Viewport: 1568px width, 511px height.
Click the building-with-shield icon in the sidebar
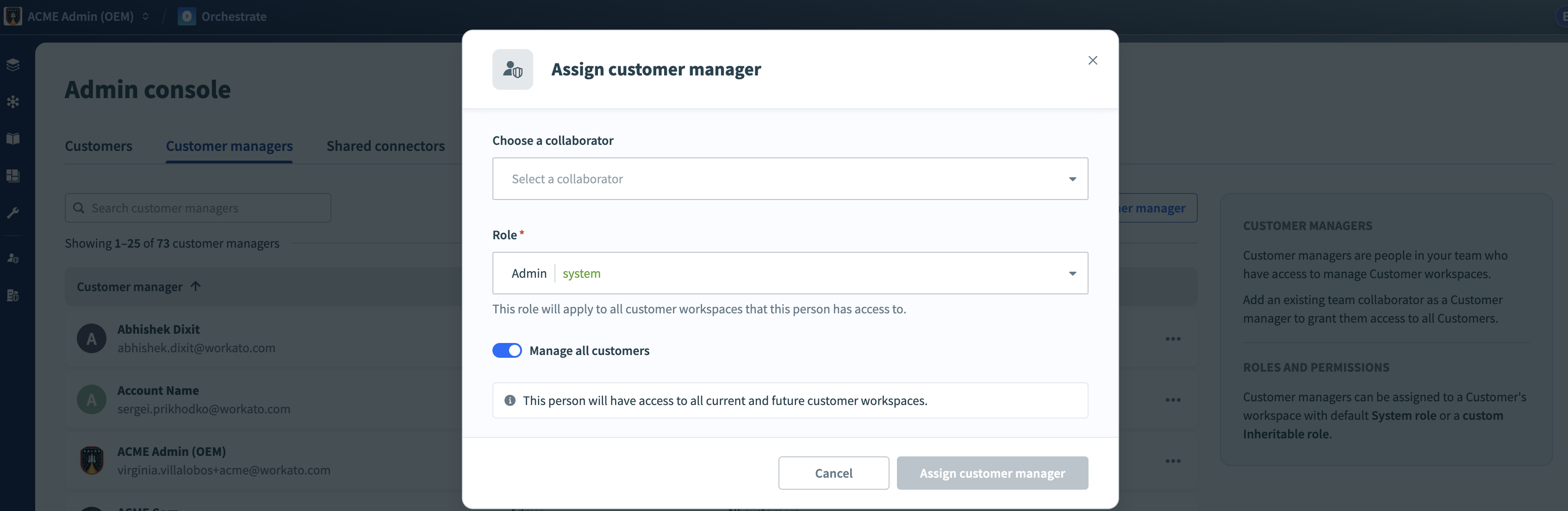13,295
